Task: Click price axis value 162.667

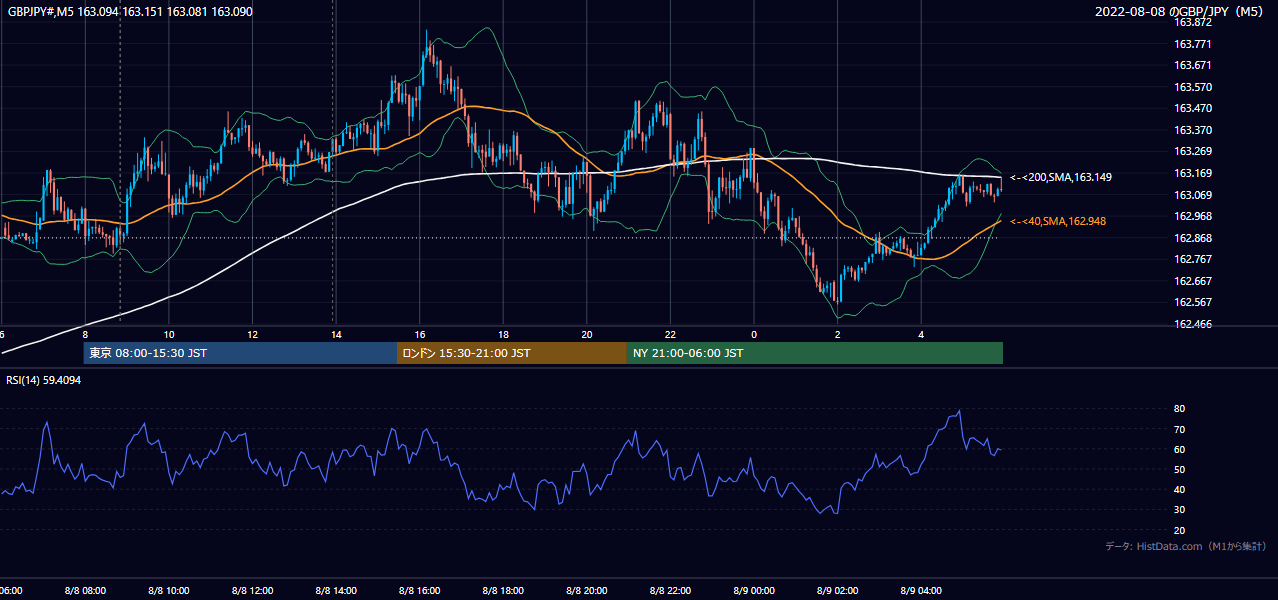Action: pyautogui.click(x=1193, y=281)
